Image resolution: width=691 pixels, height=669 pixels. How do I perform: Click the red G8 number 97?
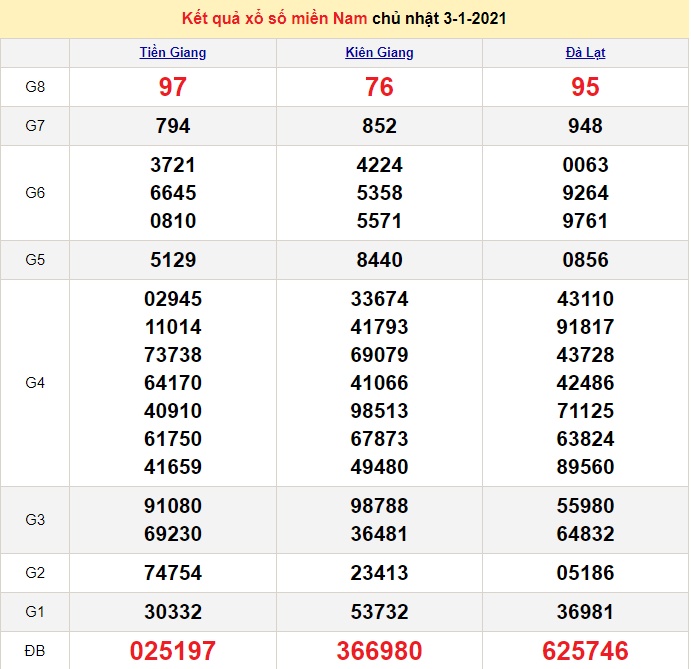173,87
